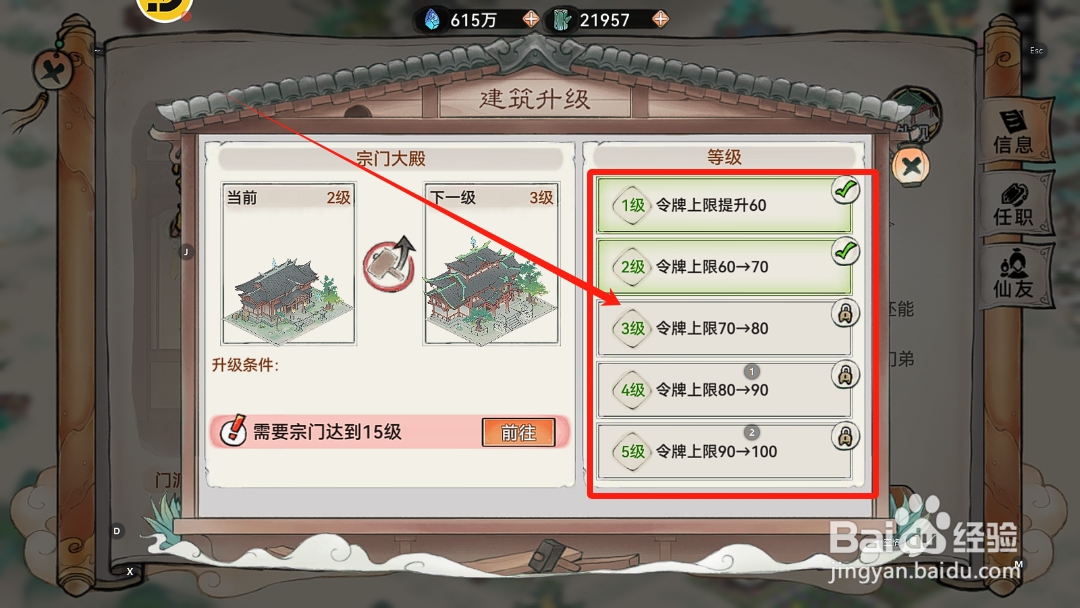
Task: Select the 4级 令牌上限80→90 row
Action: click(724, 390)
